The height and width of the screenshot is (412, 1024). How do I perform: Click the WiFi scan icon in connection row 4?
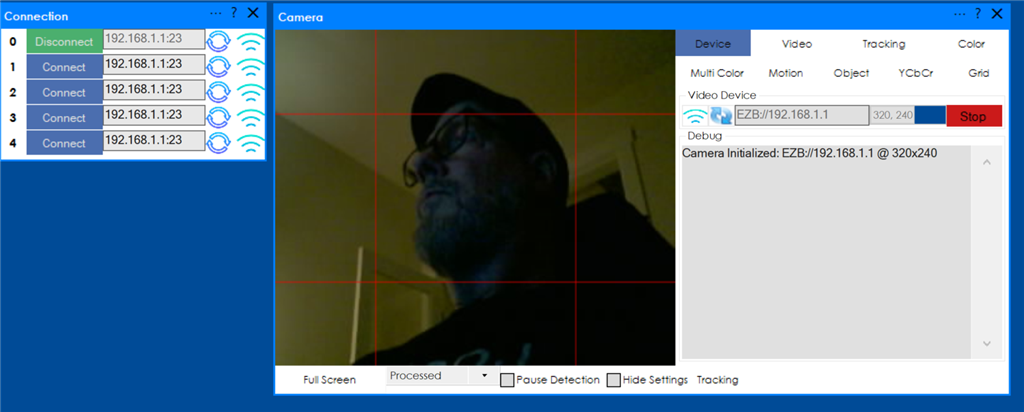click(x=250, y=143)
